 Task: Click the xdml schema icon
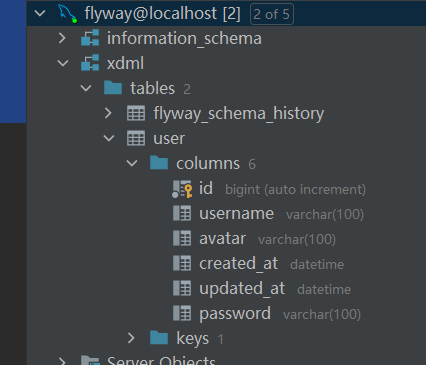(90, 63)
